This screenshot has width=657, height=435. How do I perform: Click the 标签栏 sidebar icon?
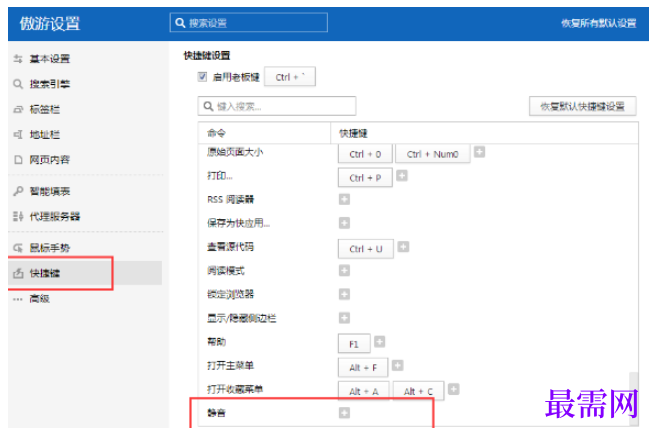[x=18, y=110]
